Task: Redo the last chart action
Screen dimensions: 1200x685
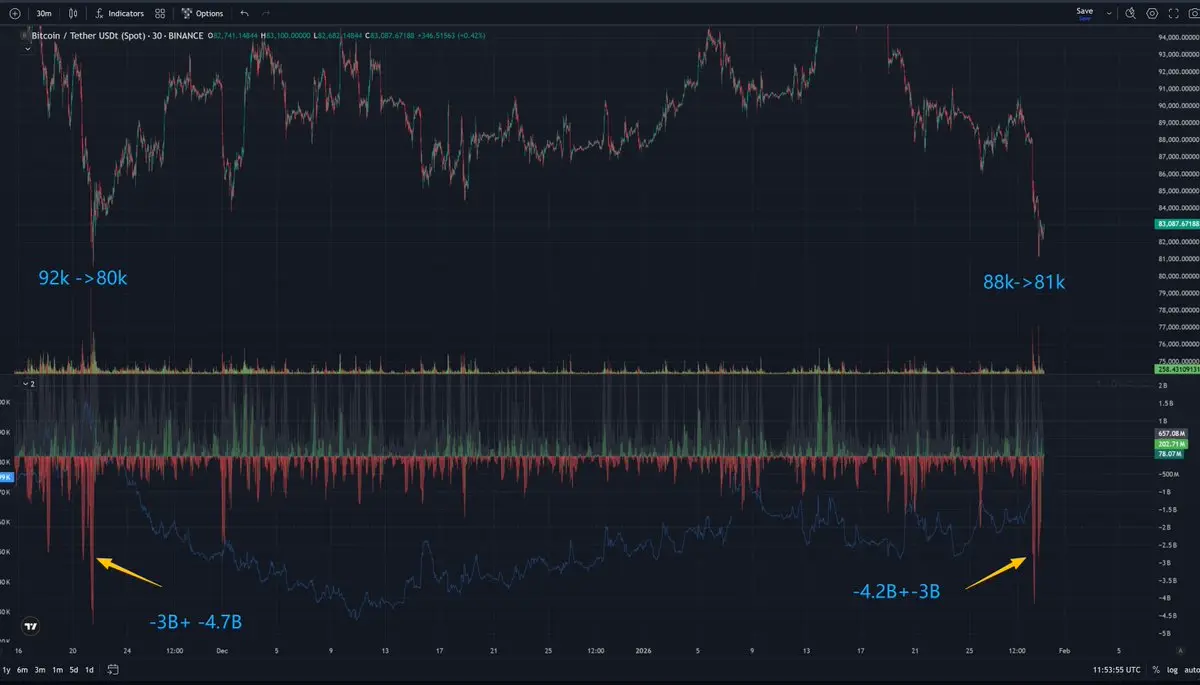Action: tap(265, 13)
